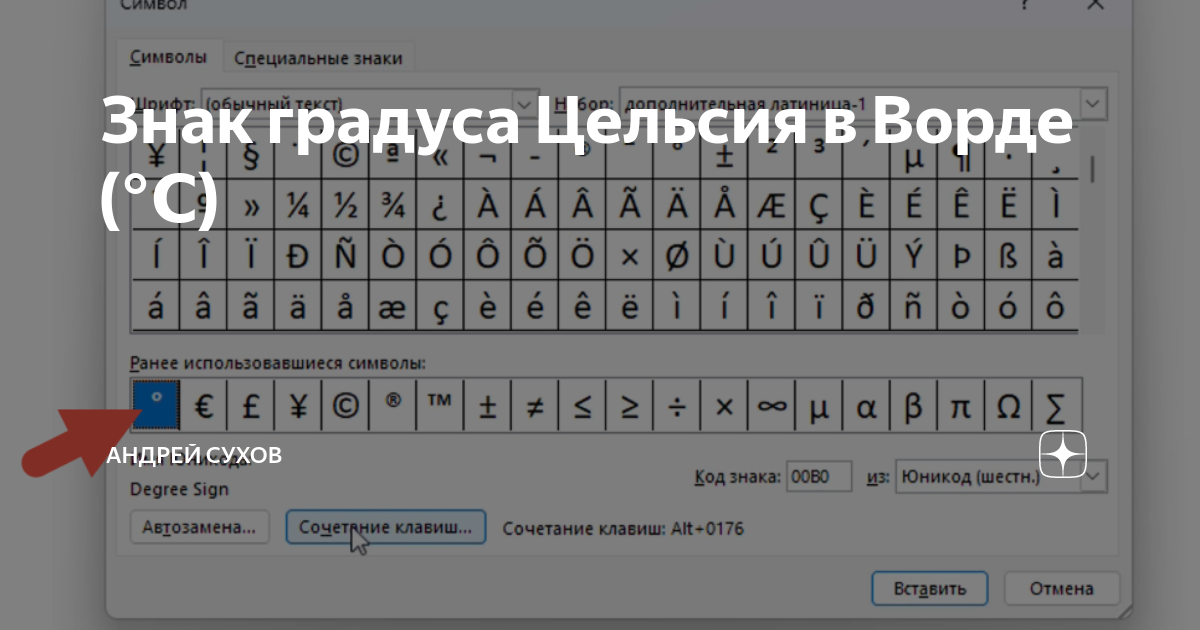Viewport: 1200px width, 630px height.
Task: Insert the symbol with Вставить button
Action: [929, 588]
